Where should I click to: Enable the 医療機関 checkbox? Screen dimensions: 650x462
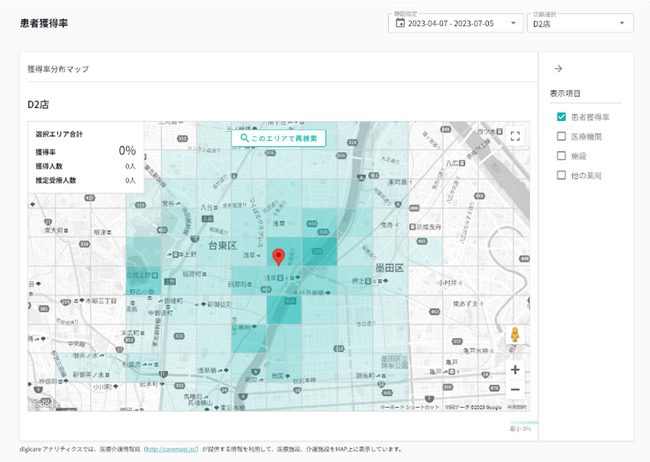point(561,136)
